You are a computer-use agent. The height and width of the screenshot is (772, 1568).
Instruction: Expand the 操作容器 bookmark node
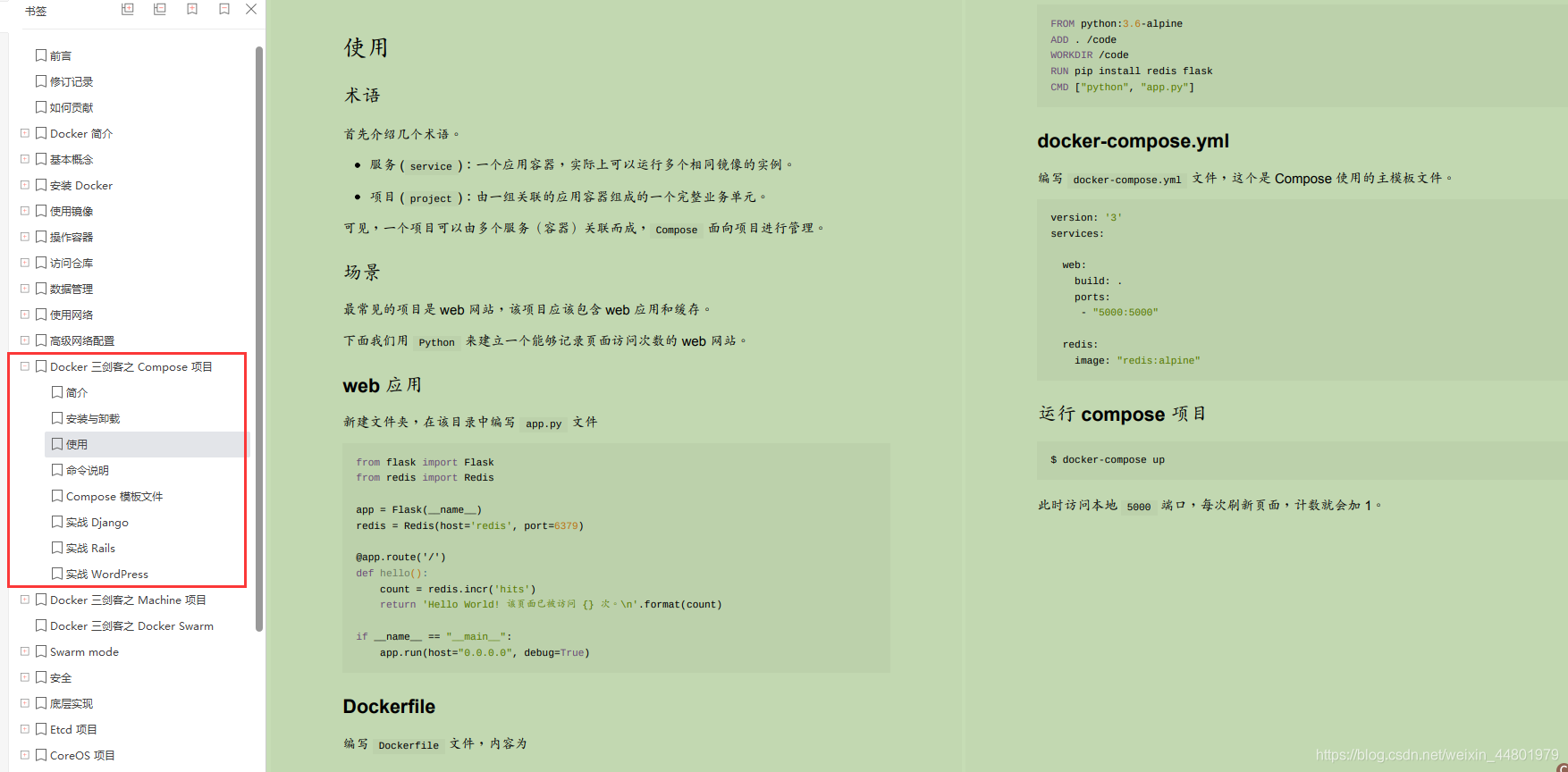(25, 237)
